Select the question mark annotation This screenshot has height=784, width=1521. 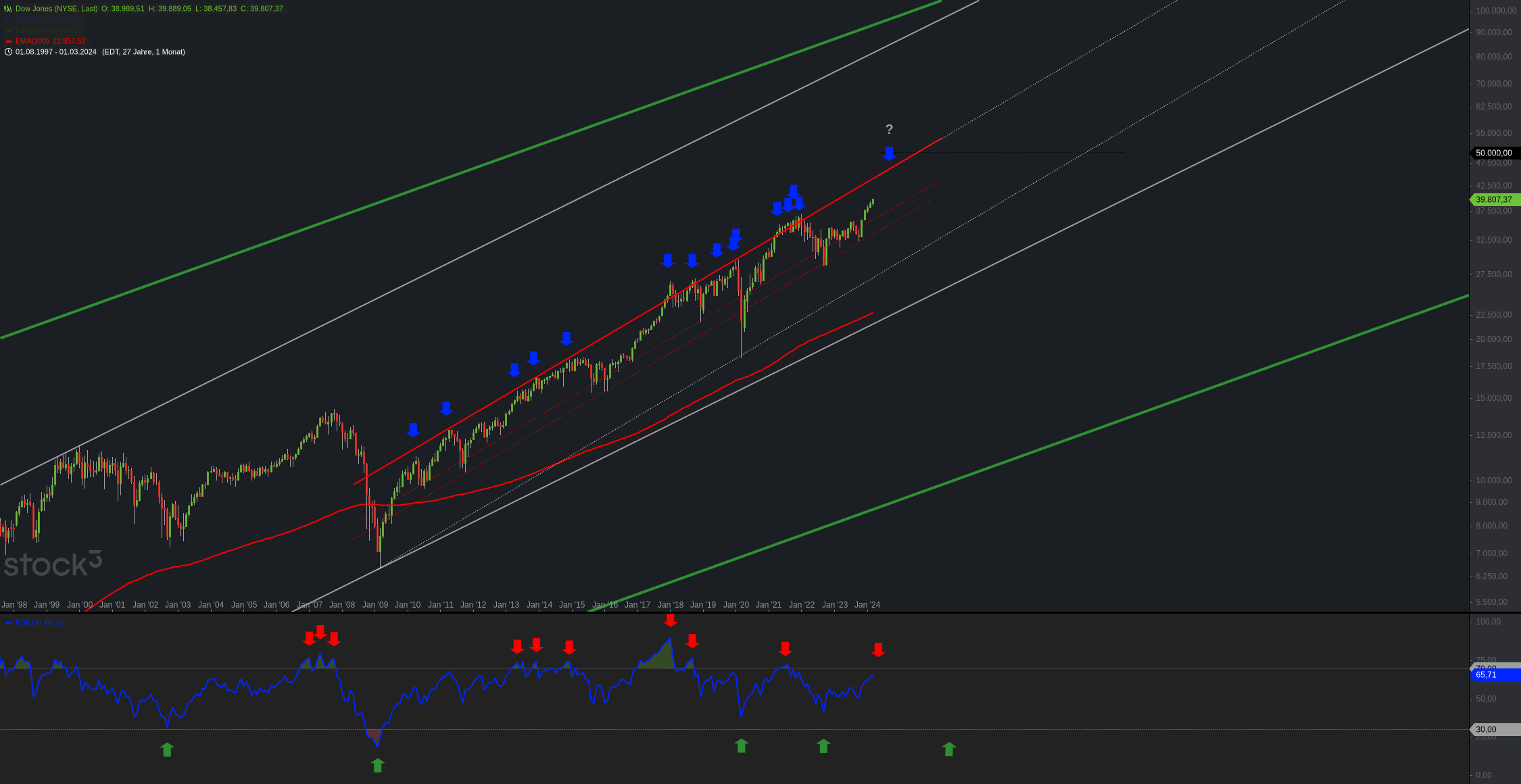(x=889, y=129)
